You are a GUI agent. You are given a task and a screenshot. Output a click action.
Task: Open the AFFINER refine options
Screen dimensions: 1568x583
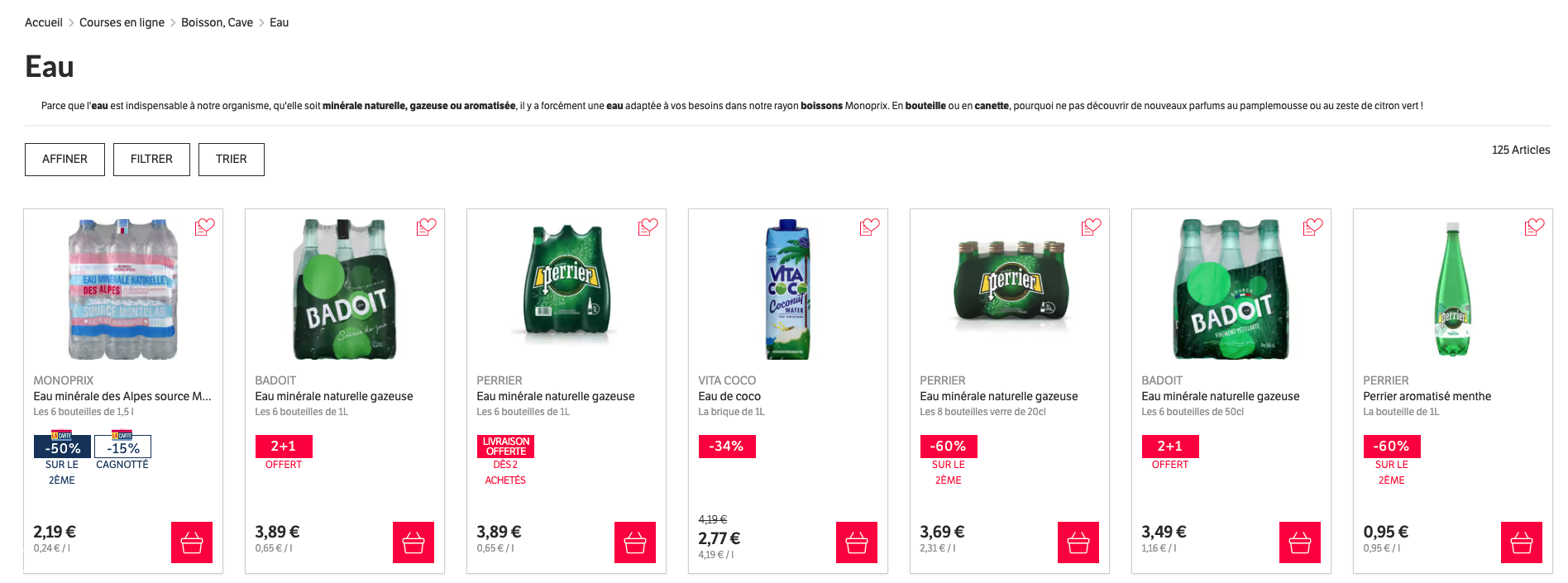[x=65, y=160]
